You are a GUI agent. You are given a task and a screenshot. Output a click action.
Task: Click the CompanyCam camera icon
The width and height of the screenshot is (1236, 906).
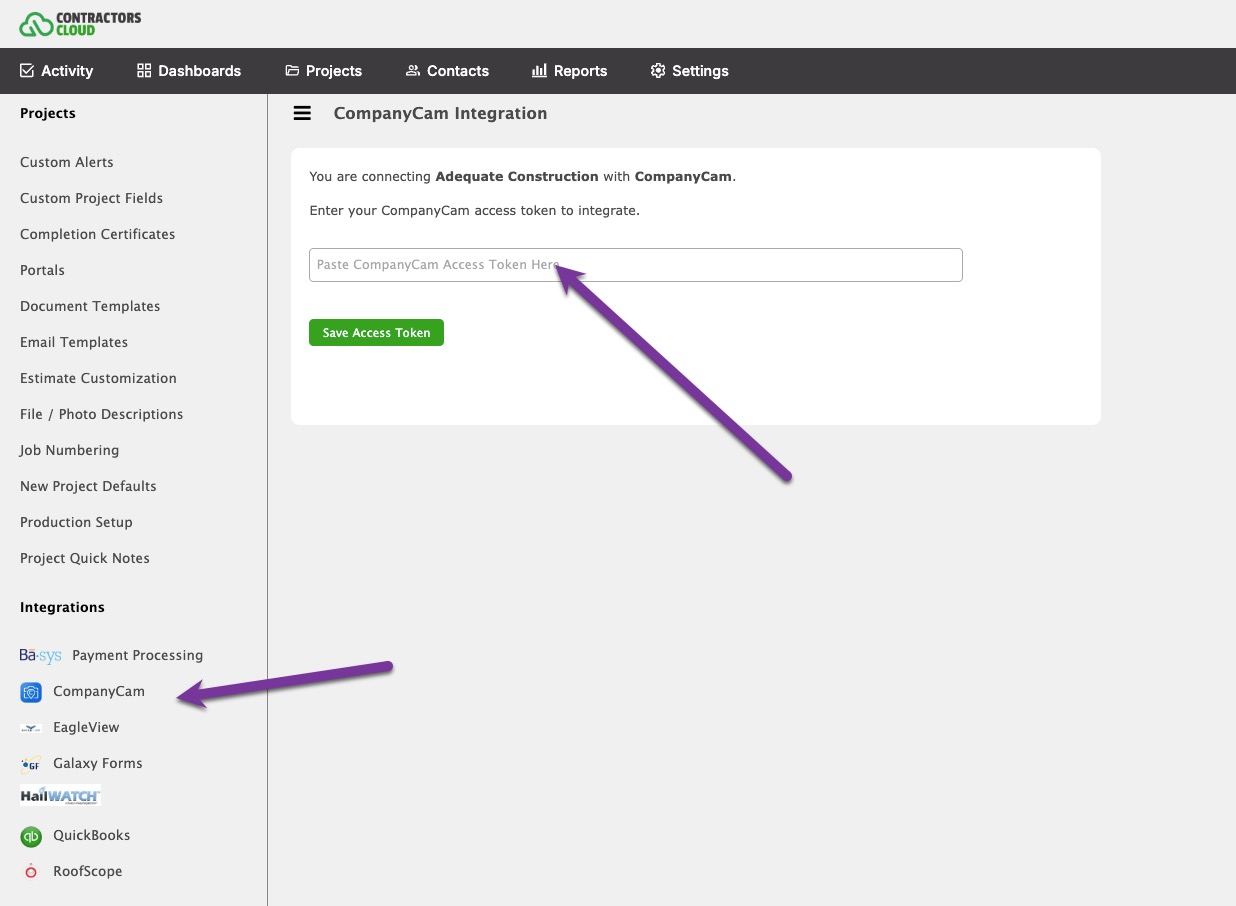click(x=31, y=692)
